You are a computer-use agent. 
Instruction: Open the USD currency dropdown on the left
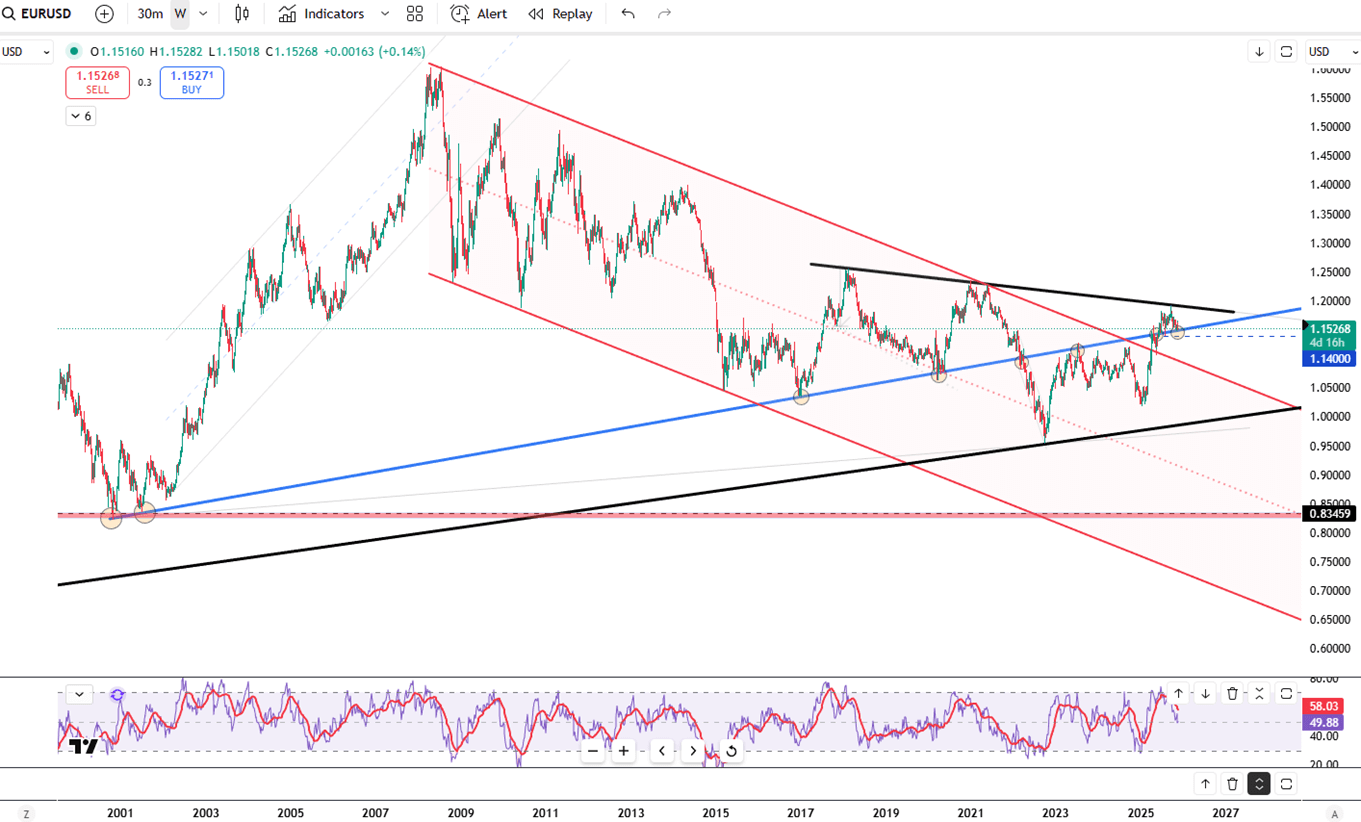(26, 52)
